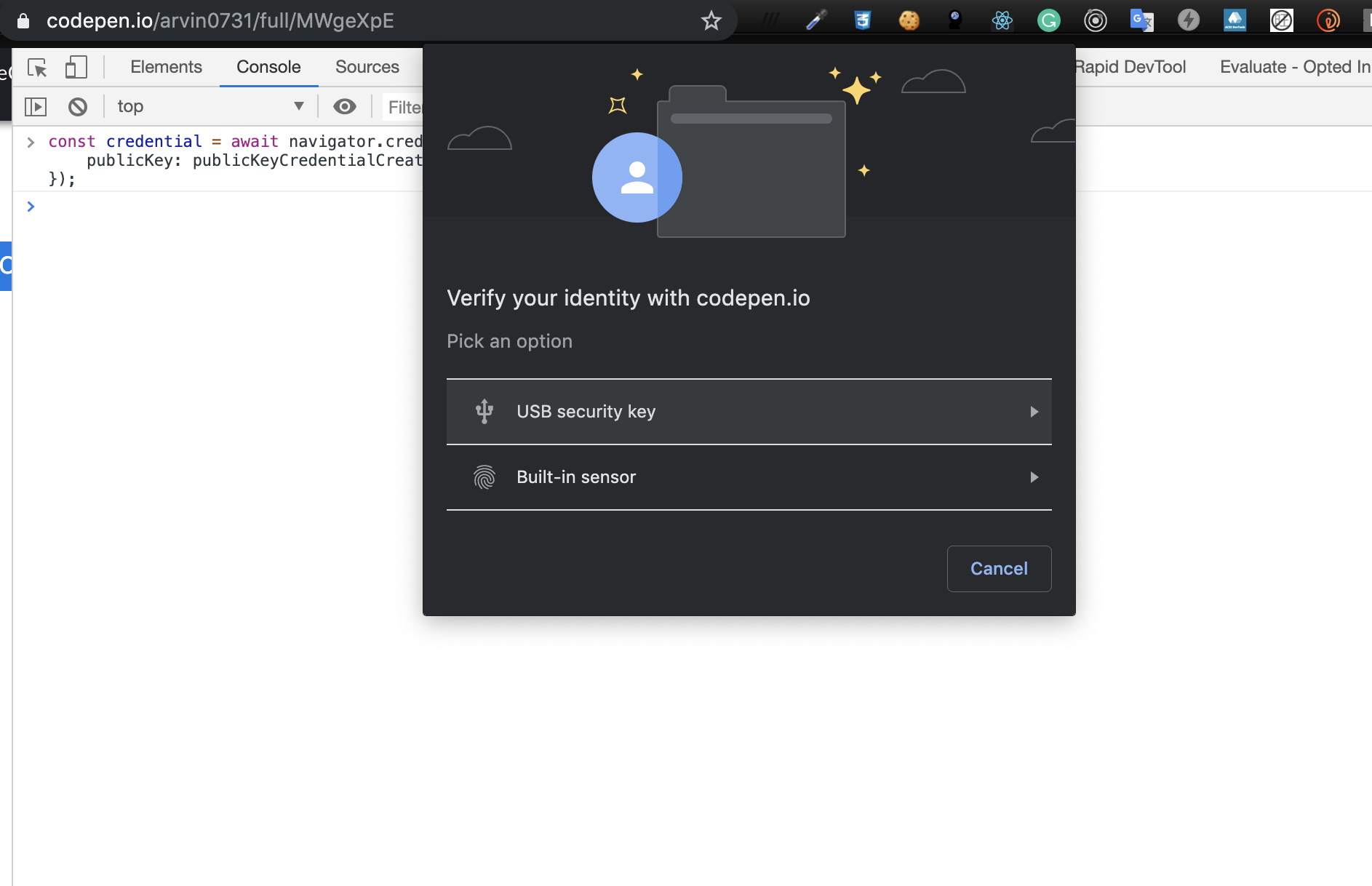Toggle the device toolbar in DevTools

[x=76, y=68]
